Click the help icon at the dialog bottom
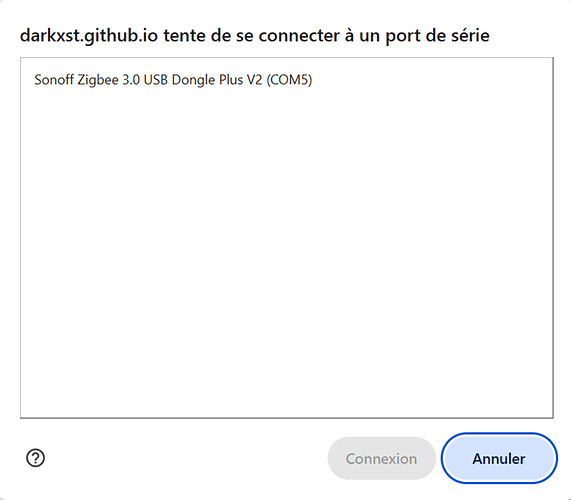Screen dimensions: 571x500 point(35,458)
